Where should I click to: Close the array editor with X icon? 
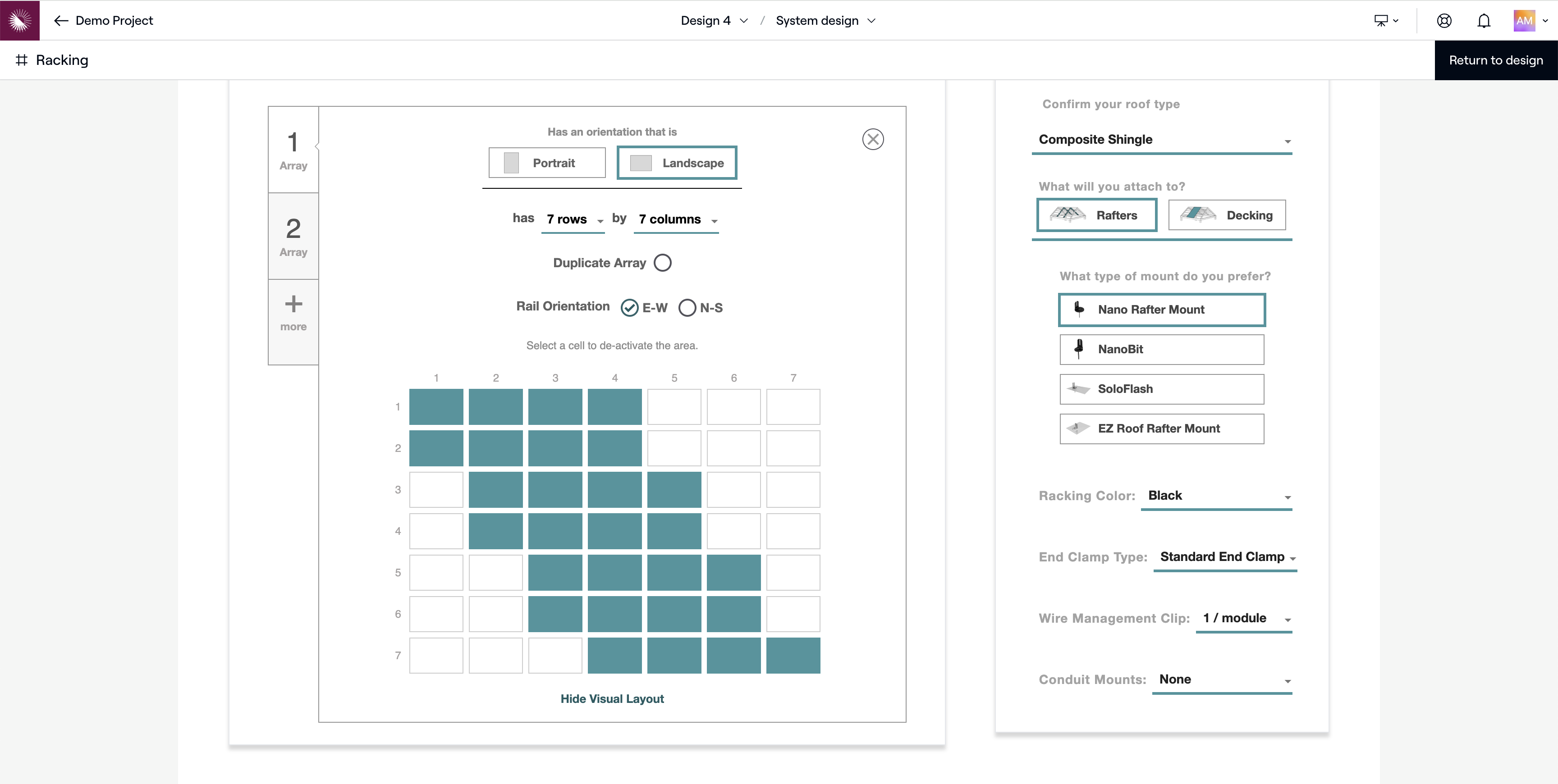click(872, 140)
